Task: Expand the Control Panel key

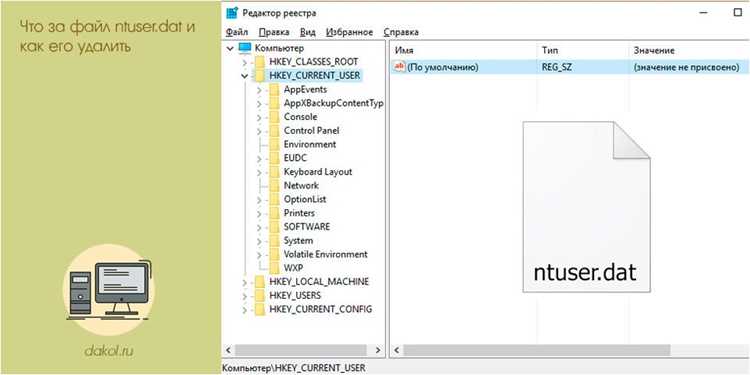Action: tap(259, 131)
